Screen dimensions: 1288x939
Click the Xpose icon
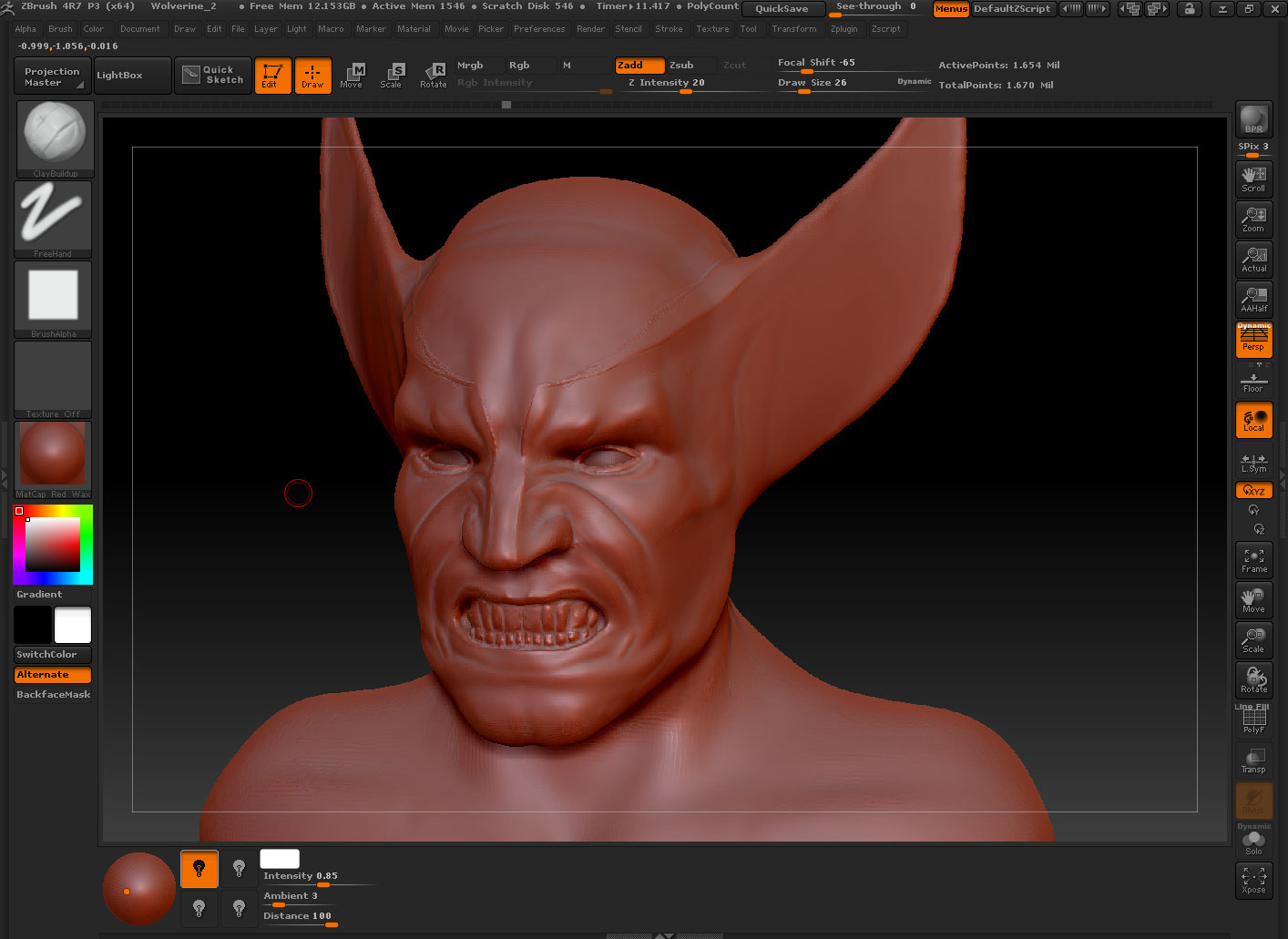(x=1254, y=880)
